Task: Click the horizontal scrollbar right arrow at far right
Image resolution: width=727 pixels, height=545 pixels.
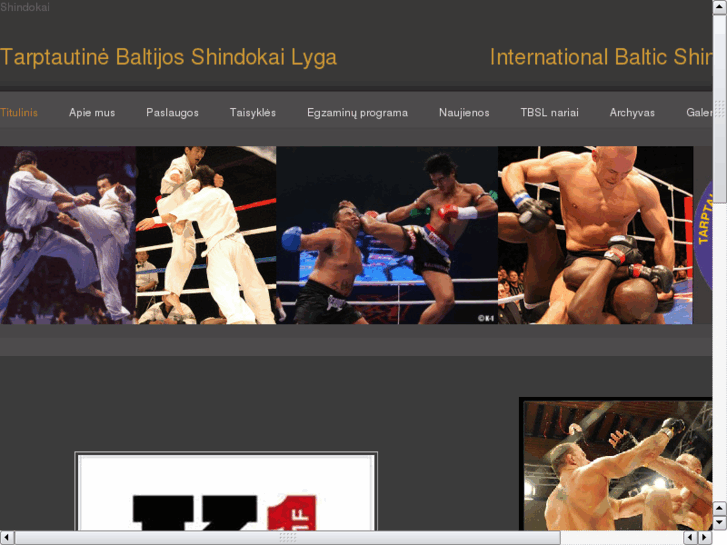Action: tap(705, 538)
